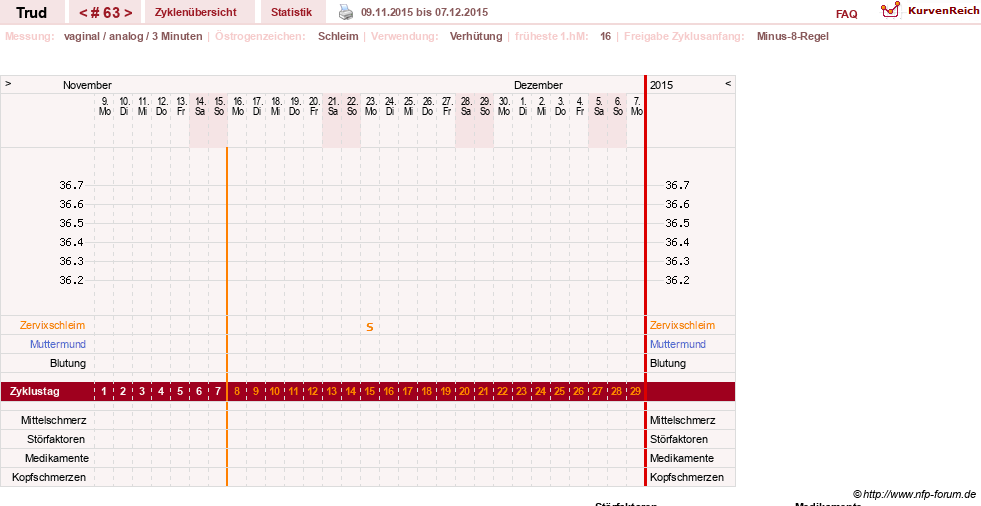Viewport: 981px width, 506px height.
Task: Select cycle day 15
Action: click(x=370, y=392)
